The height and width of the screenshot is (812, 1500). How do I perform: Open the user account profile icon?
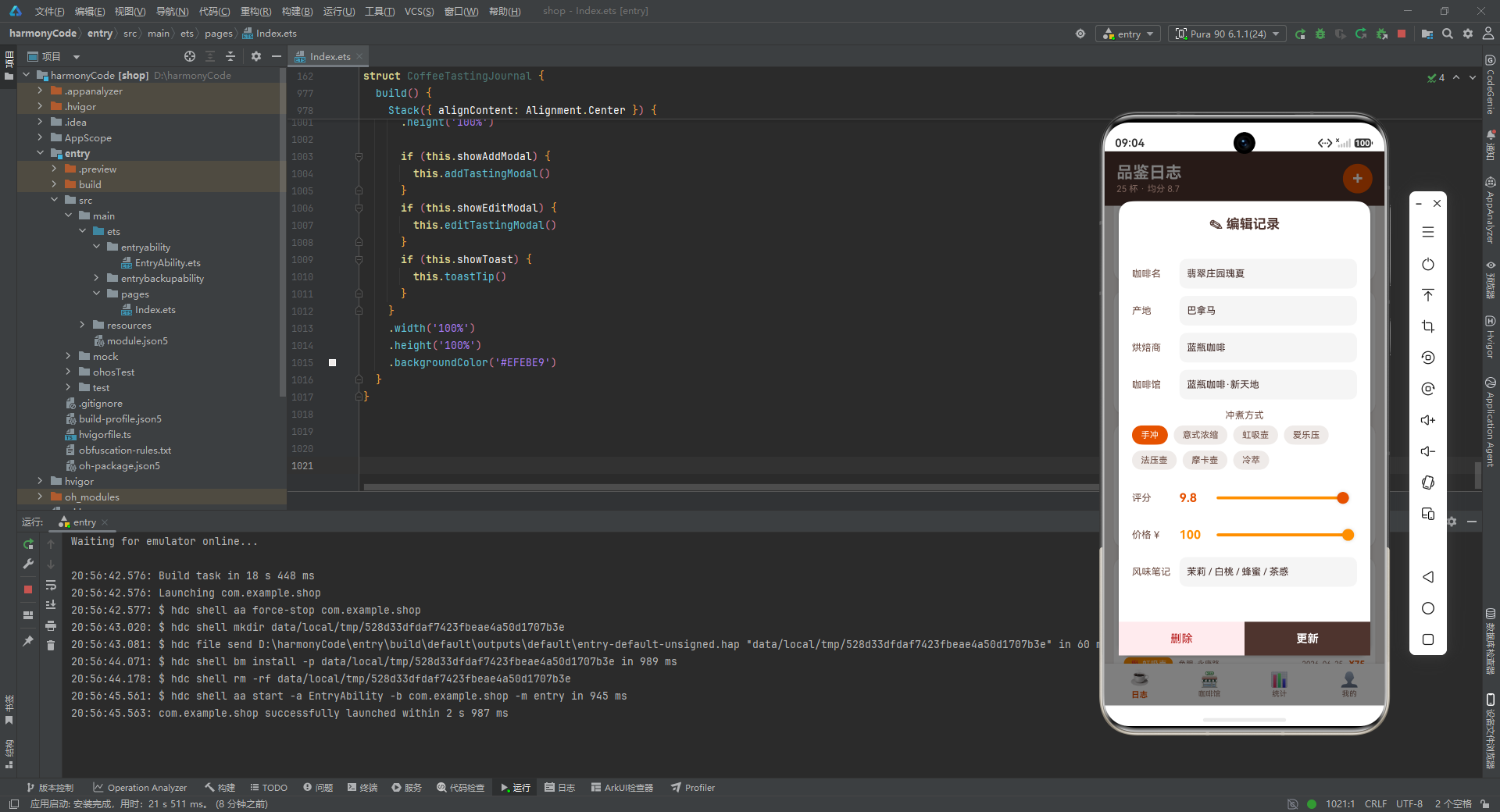pyautogui.click(x=1488, y=34)
